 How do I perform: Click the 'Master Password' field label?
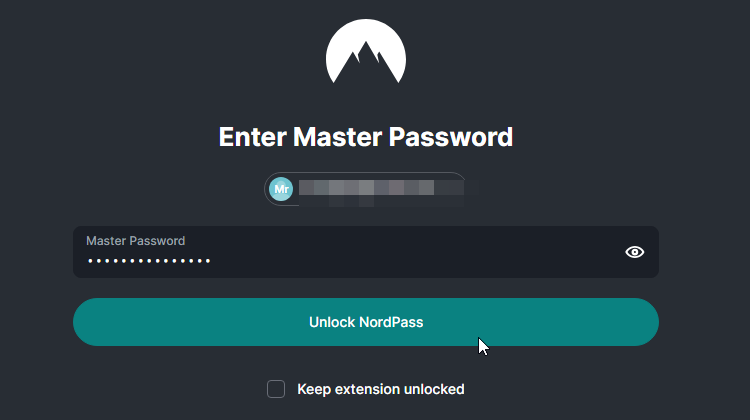(135, 241)
